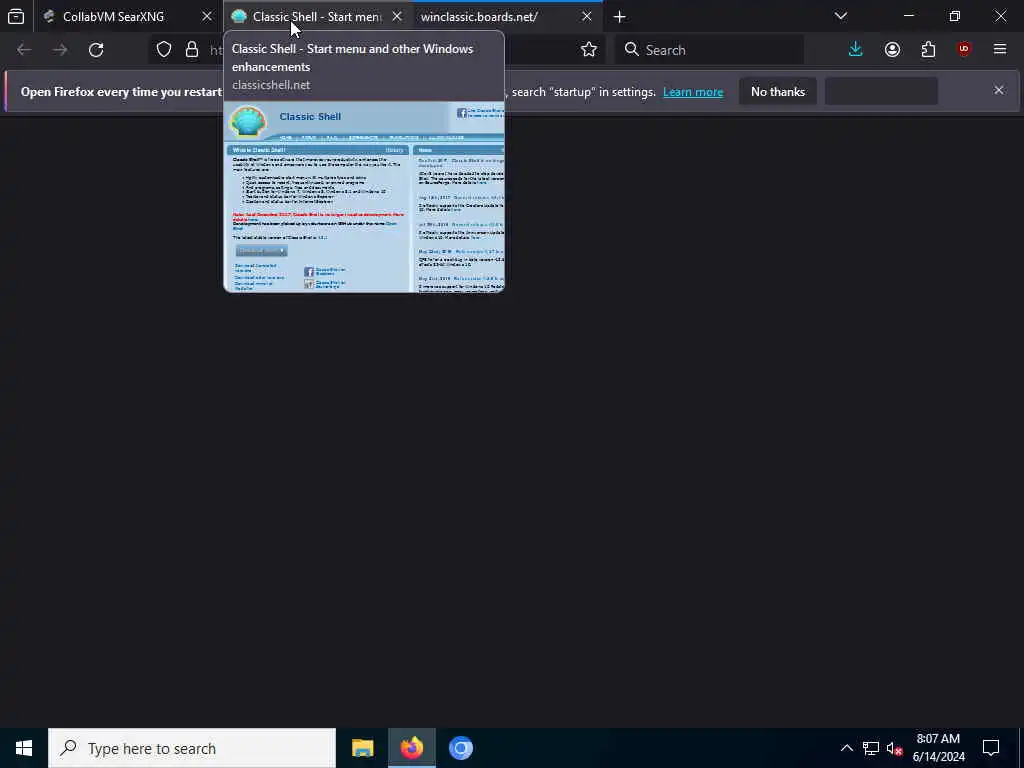Restore down the Firefox window
The image size is (1024, 768).
pos(955,16)
